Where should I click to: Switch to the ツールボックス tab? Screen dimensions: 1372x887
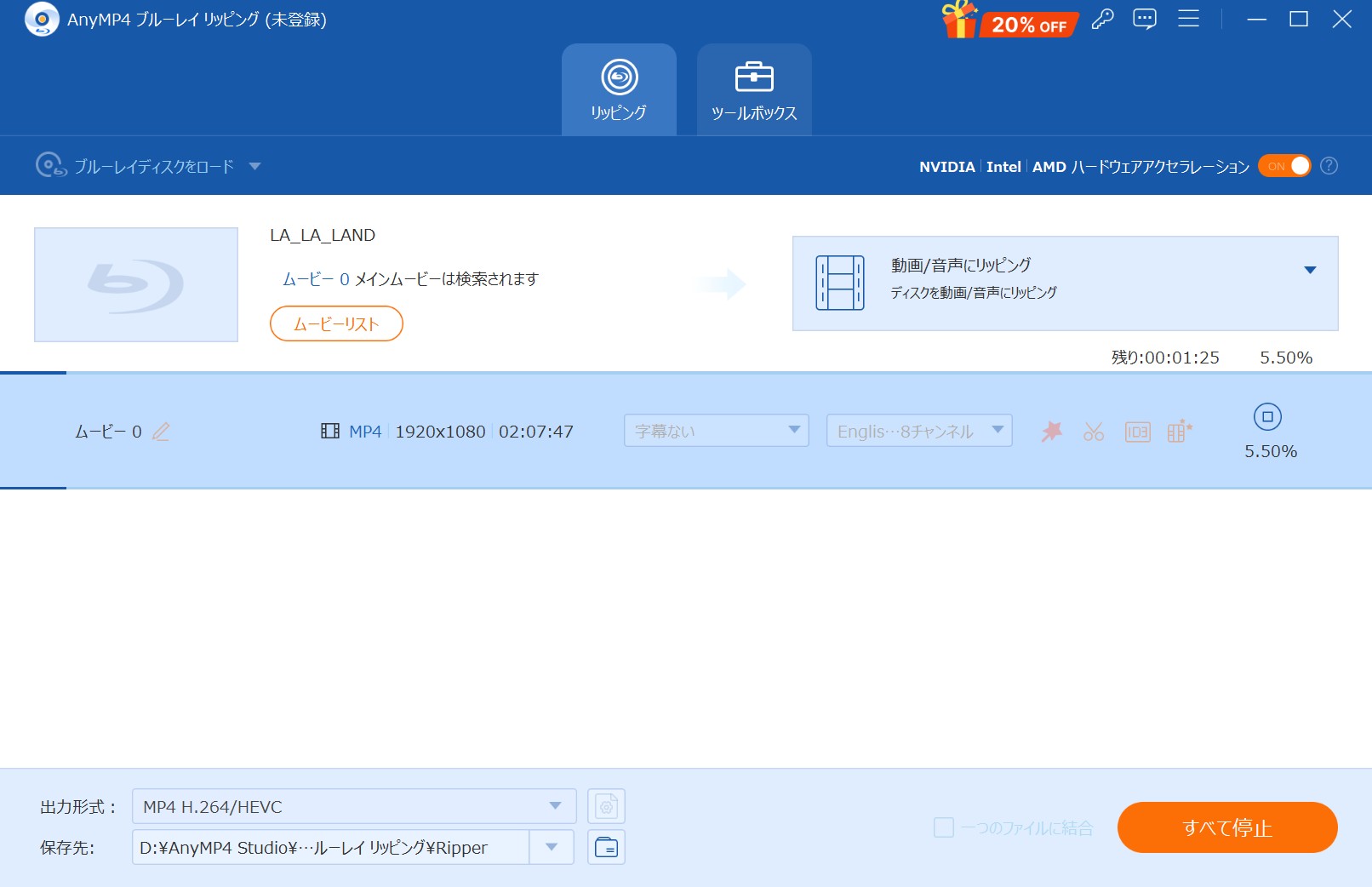coord(754,90)
